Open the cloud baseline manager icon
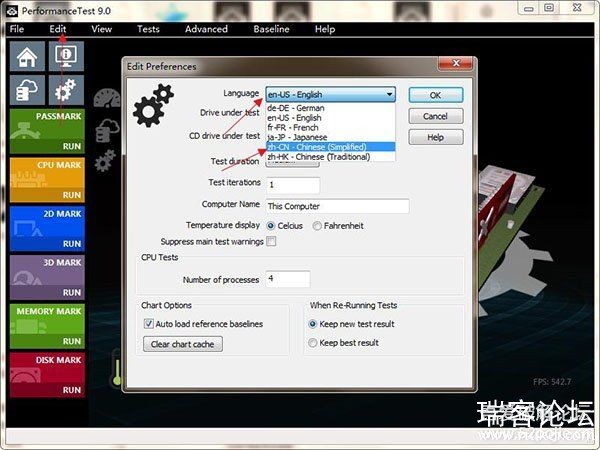The height and width of the screenshot is (450, 600). (27, 90)
